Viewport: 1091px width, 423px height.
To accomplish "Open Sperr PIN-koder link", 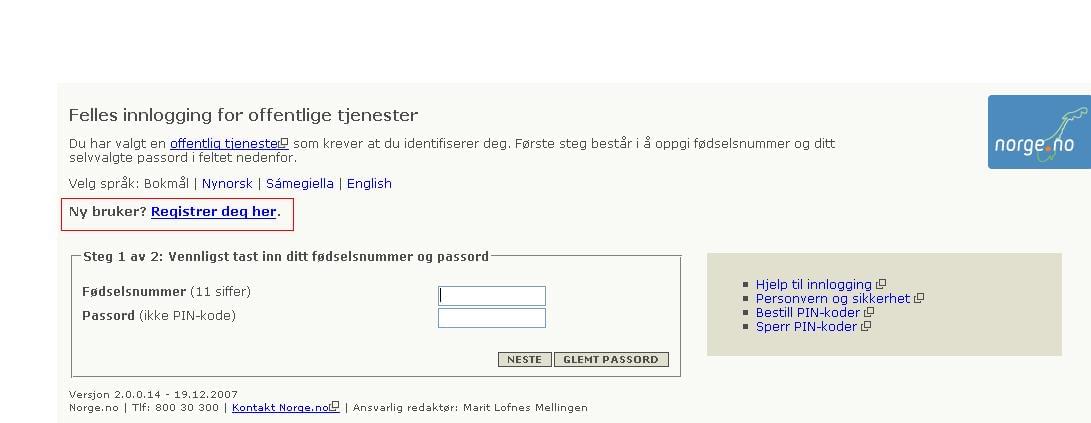I will (806, 326).
